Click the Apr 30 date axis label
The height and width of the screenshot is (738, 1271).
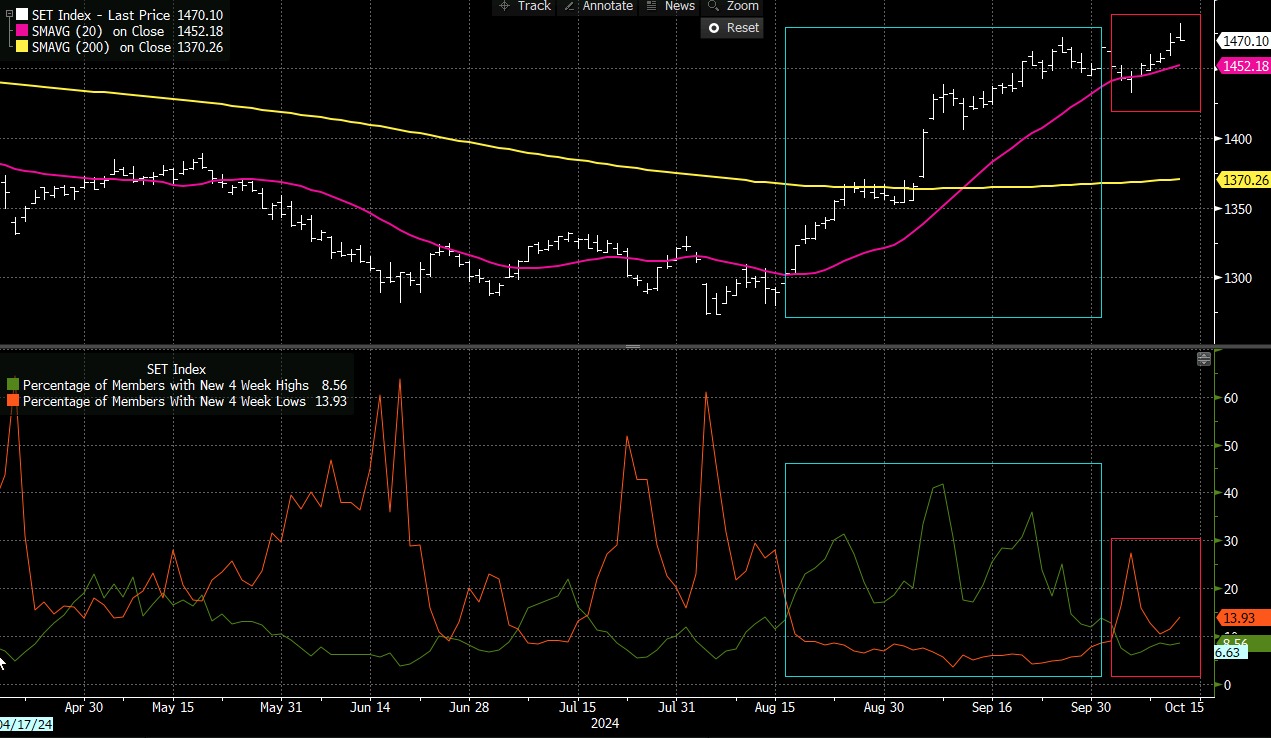coord(83,707)
